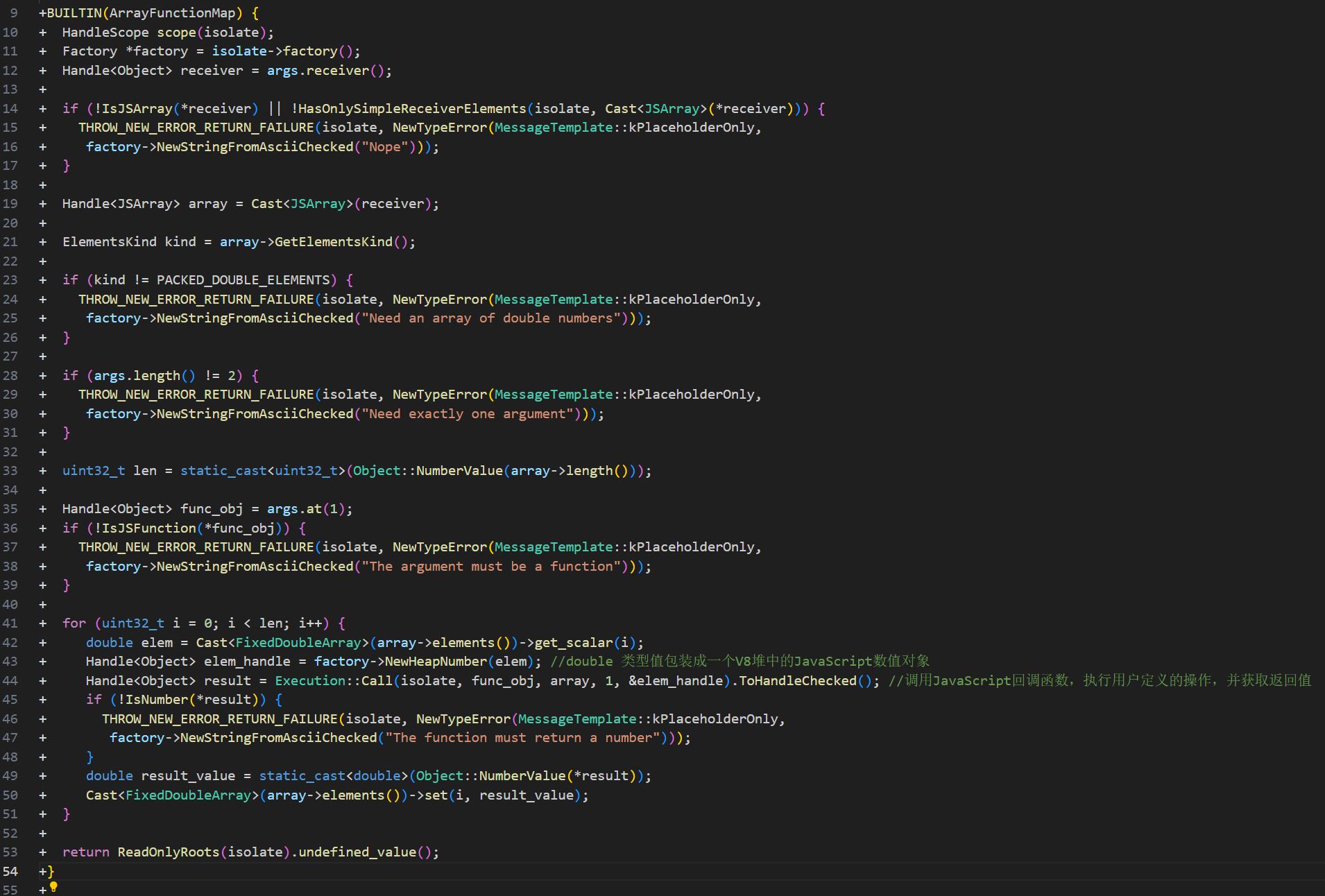Click 'GetElementsKind()' on line 21
This screenshot has width=1325, height=896.
341,242
